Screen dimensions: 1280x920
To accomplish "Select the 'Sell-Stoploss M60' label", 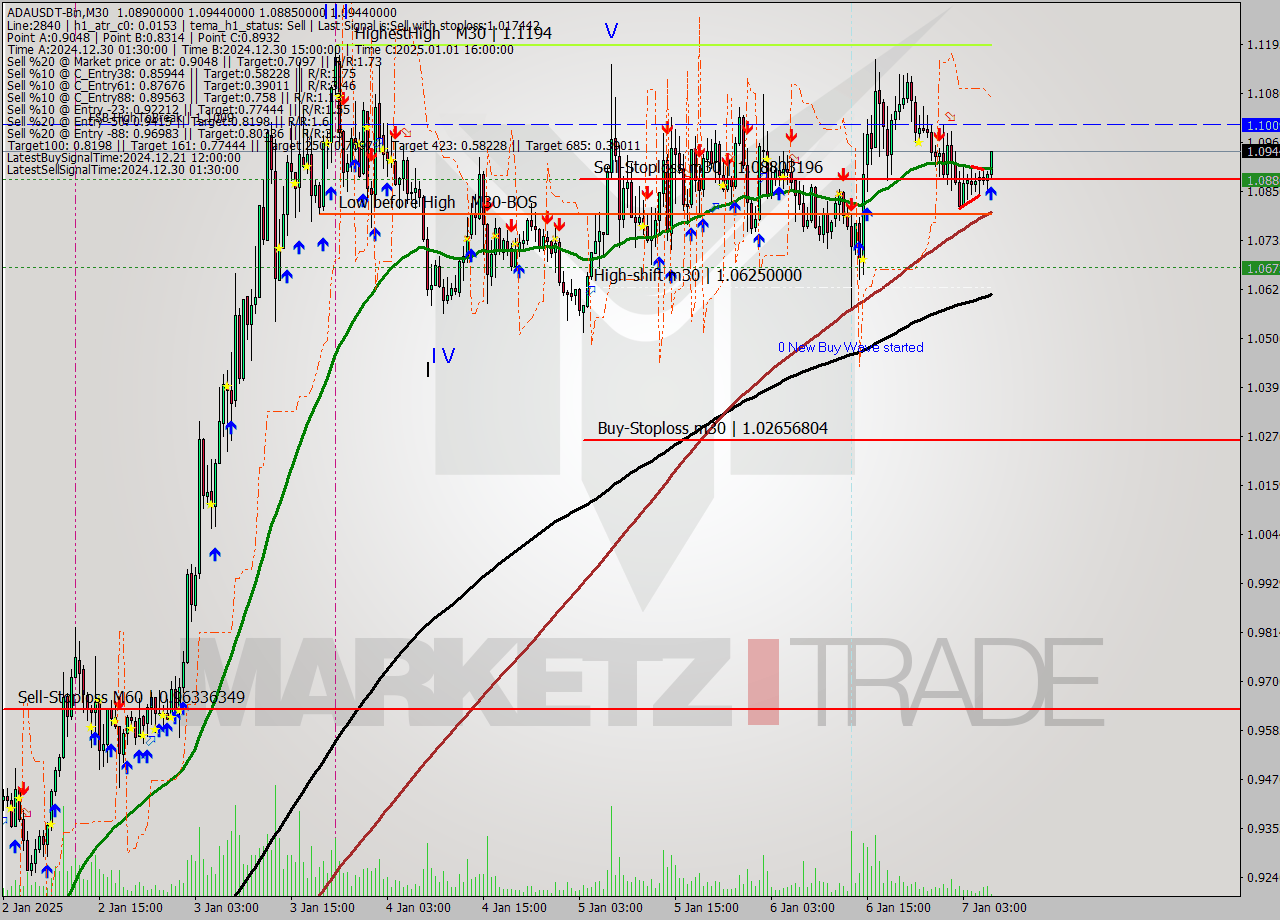I will click(131, 697).
